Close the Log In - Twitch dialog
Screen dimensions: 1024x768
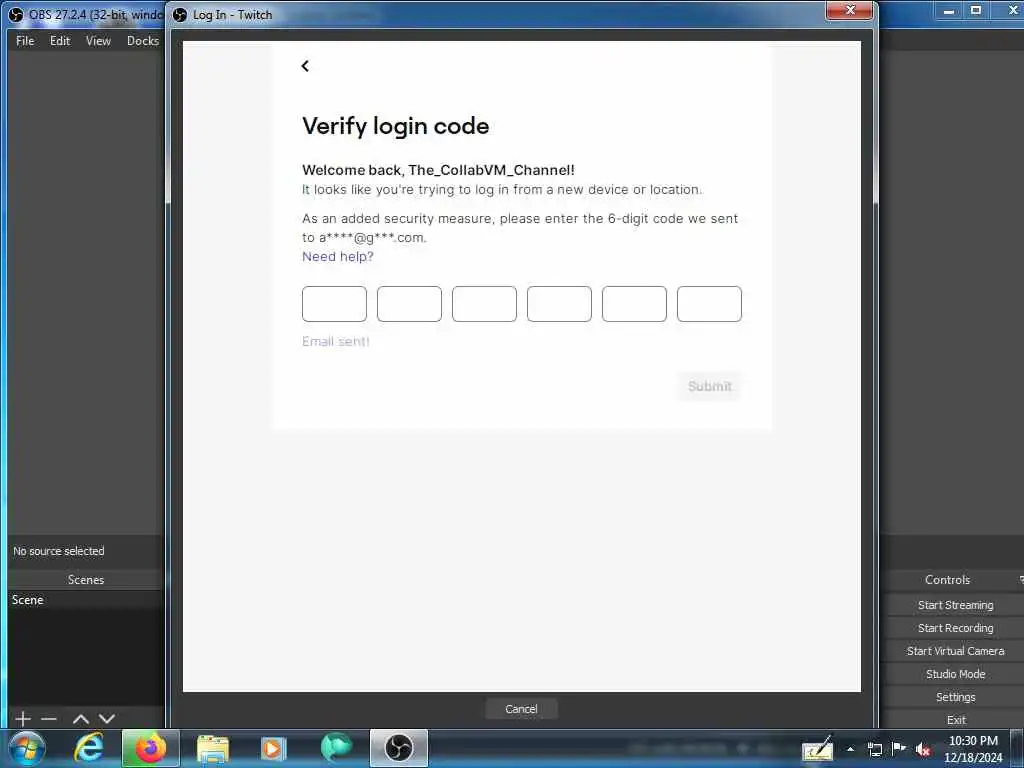pyautogui.click(x=850, y=10)
